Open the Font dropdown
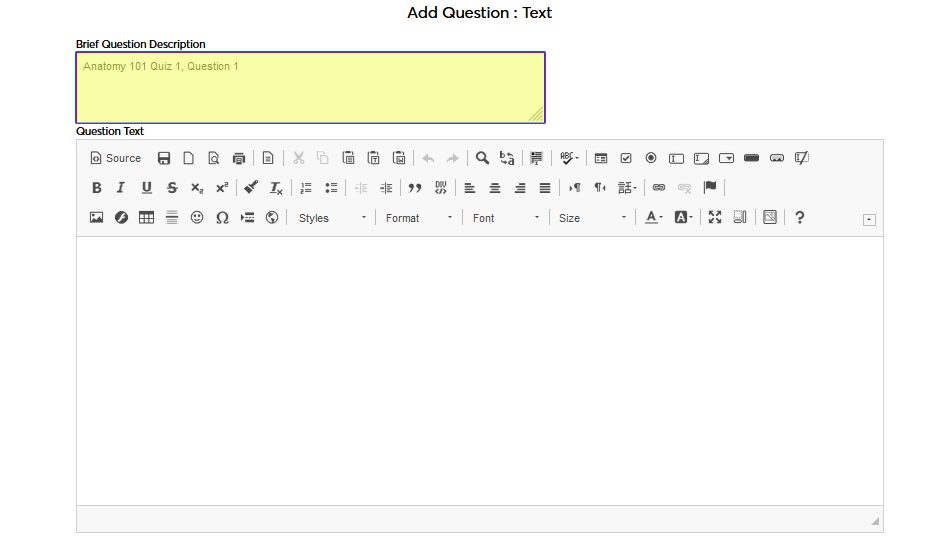The height and width of the screenshot is (537, 936). 506,218
